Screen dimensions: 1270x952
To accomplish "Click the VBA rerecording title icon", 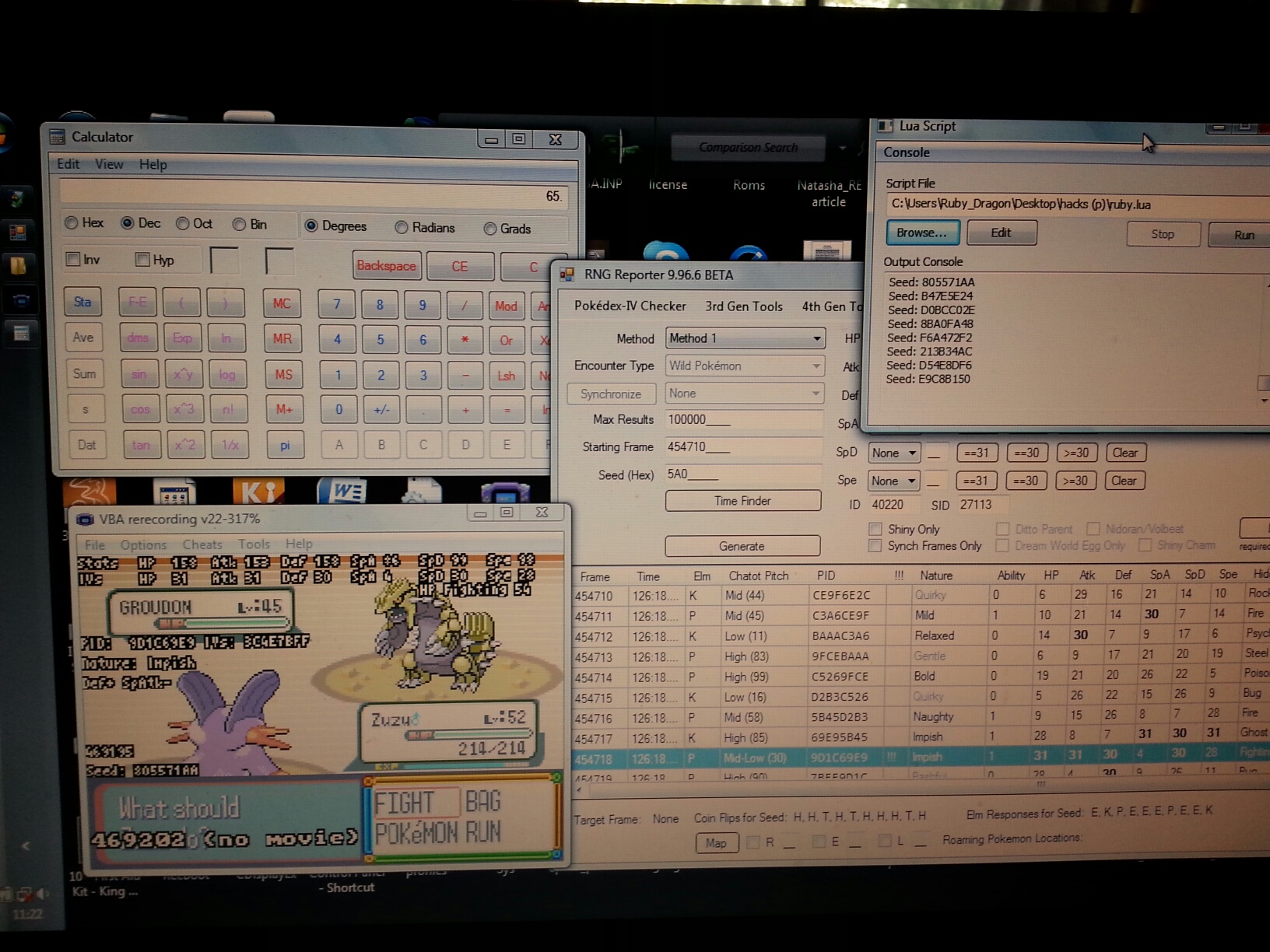I will click(x=84, y=519).
